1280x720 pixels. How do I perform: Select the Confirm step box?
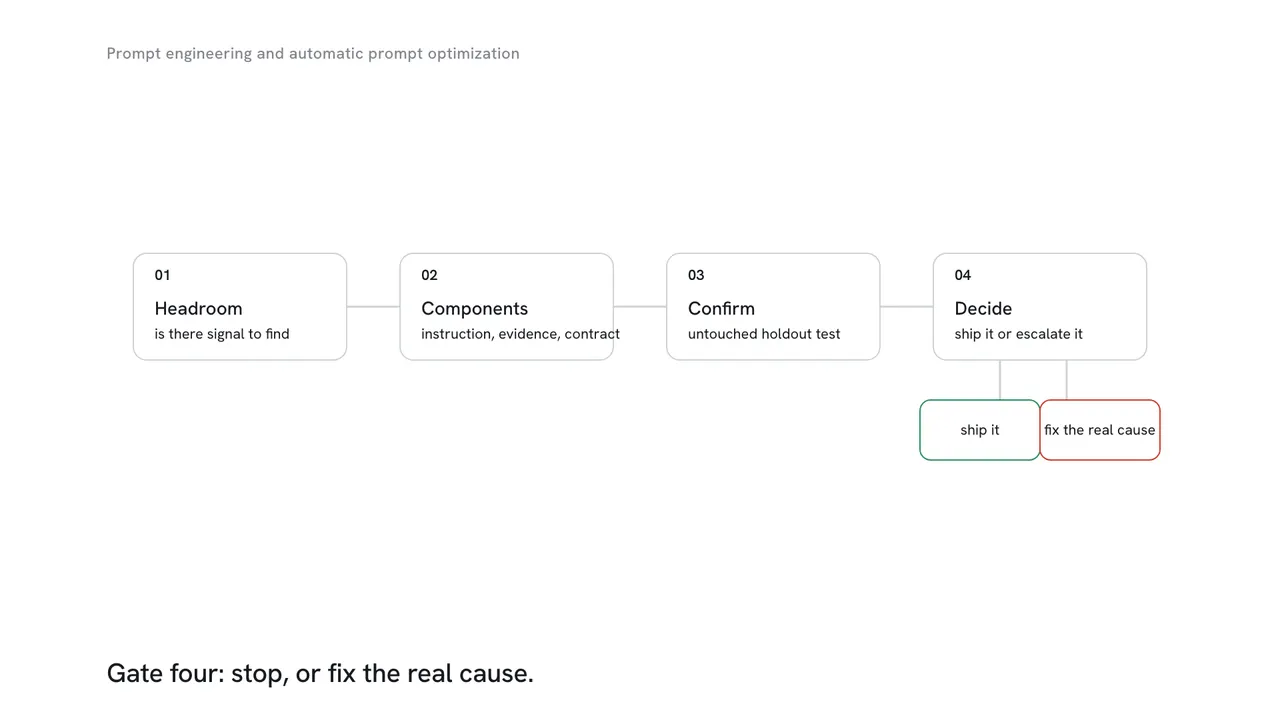(773, 306)
